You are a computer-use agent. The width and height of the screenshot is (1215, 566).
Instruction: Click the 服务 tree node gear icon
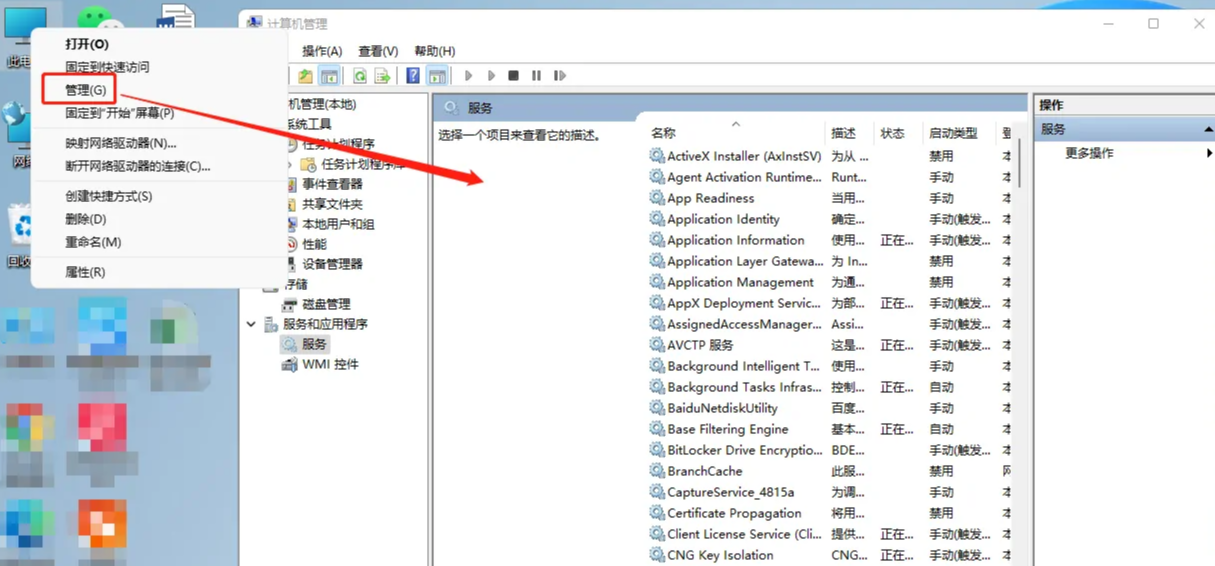point(290,344)
